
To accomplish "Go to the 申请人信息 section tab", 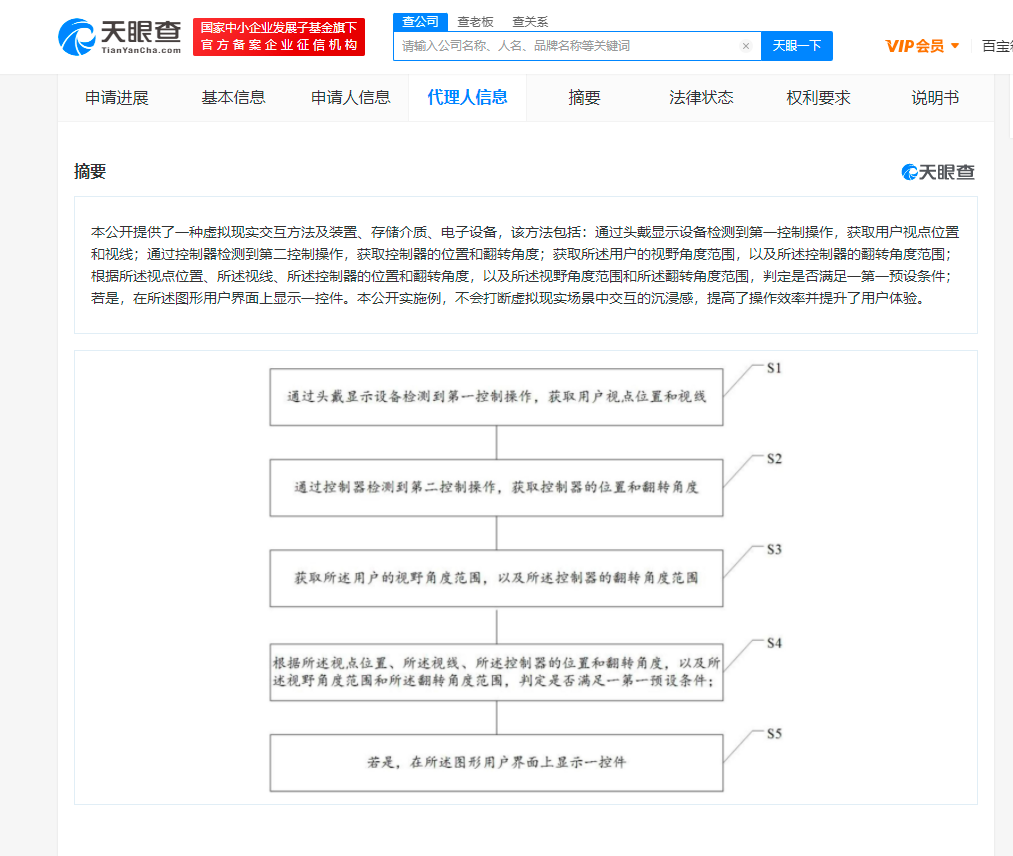I will pos(350,98).
